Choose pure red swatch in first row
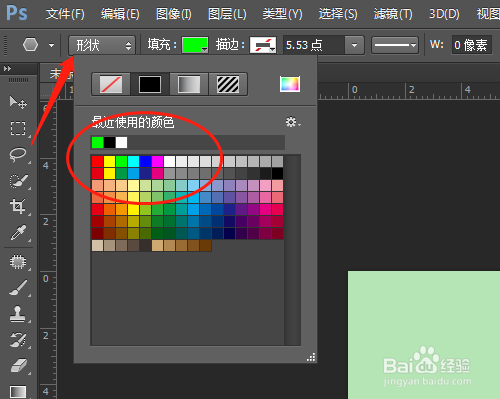The height and width of the screenshot is (399, 500). coord(98,162)
